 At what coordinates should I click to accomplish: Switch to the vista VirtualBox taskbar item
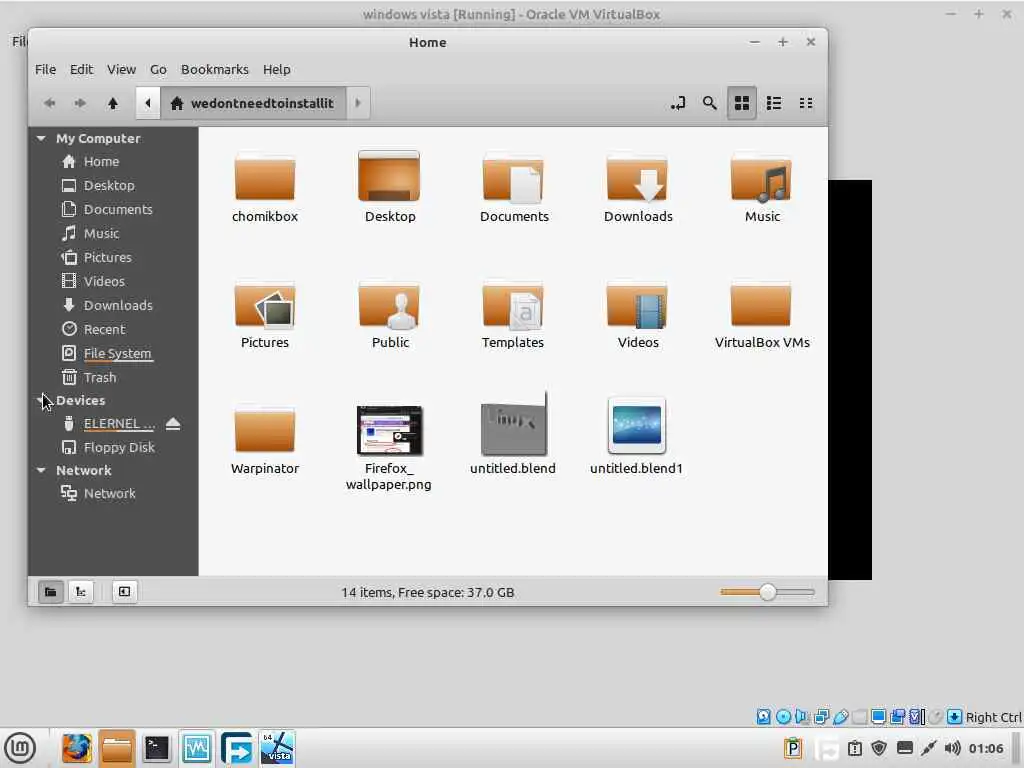(278, 748)
